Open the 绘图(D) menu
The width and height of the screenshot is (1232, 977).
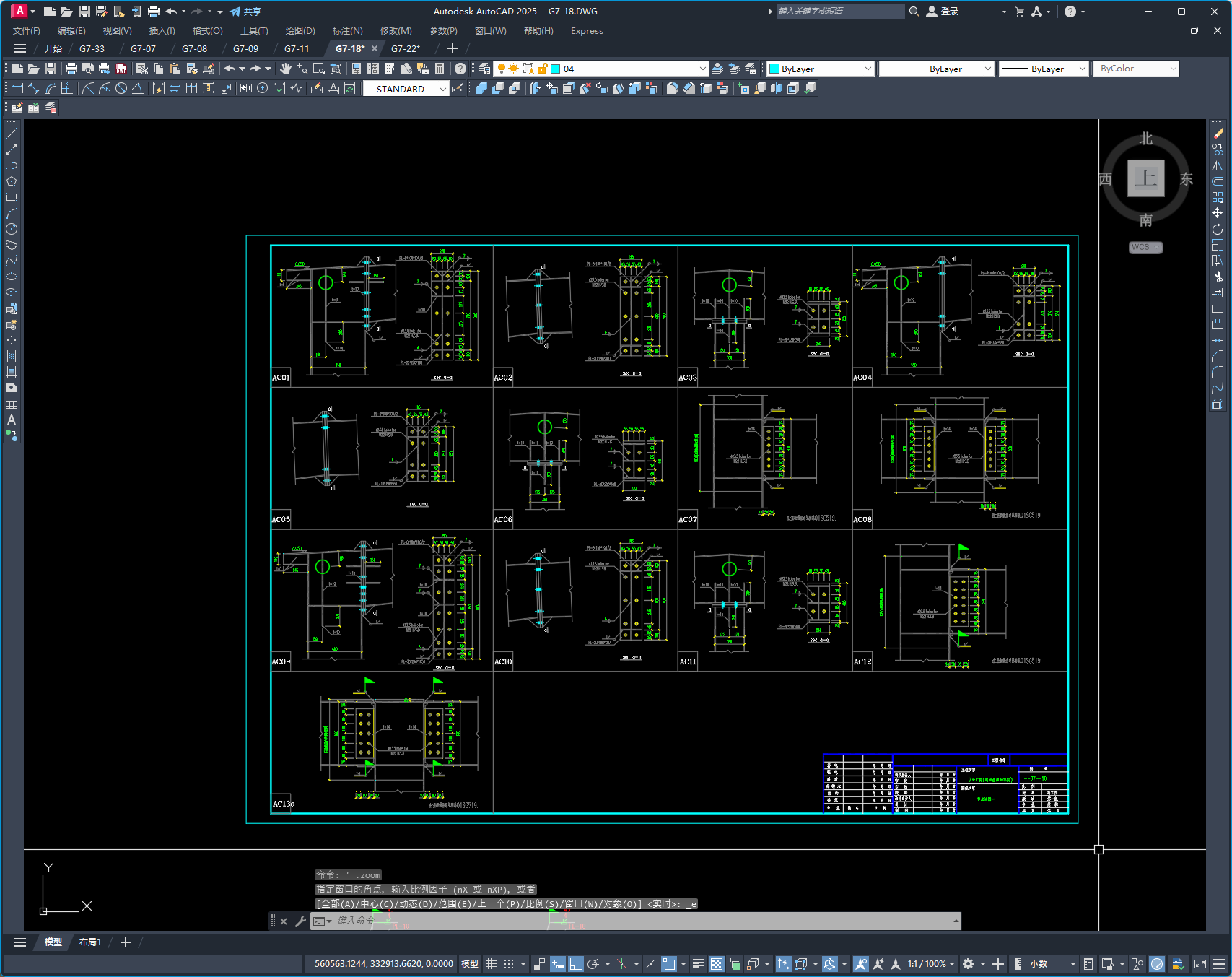point(300,30)
